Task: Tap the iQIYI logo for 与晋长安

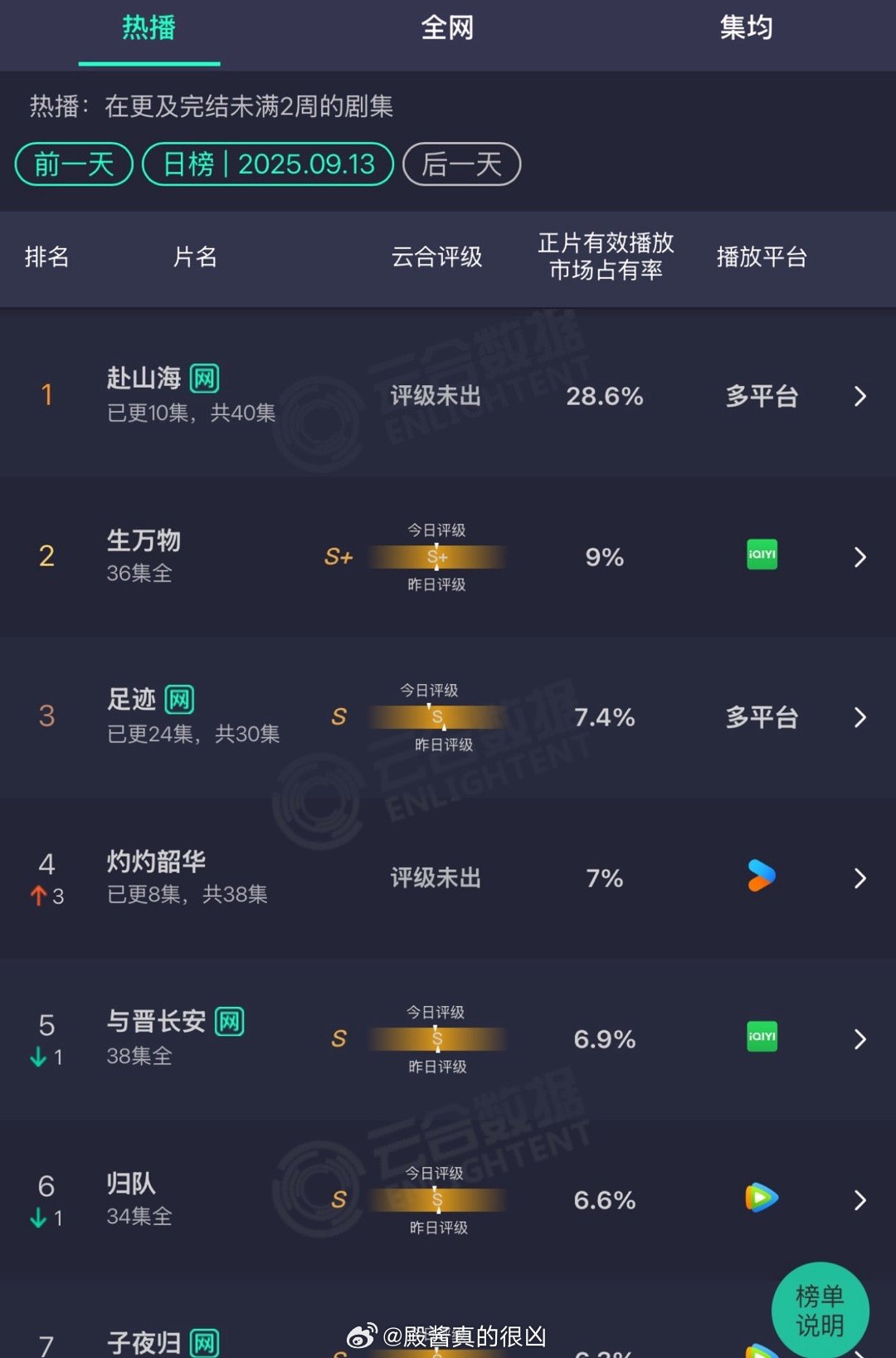Action: 762,1037
